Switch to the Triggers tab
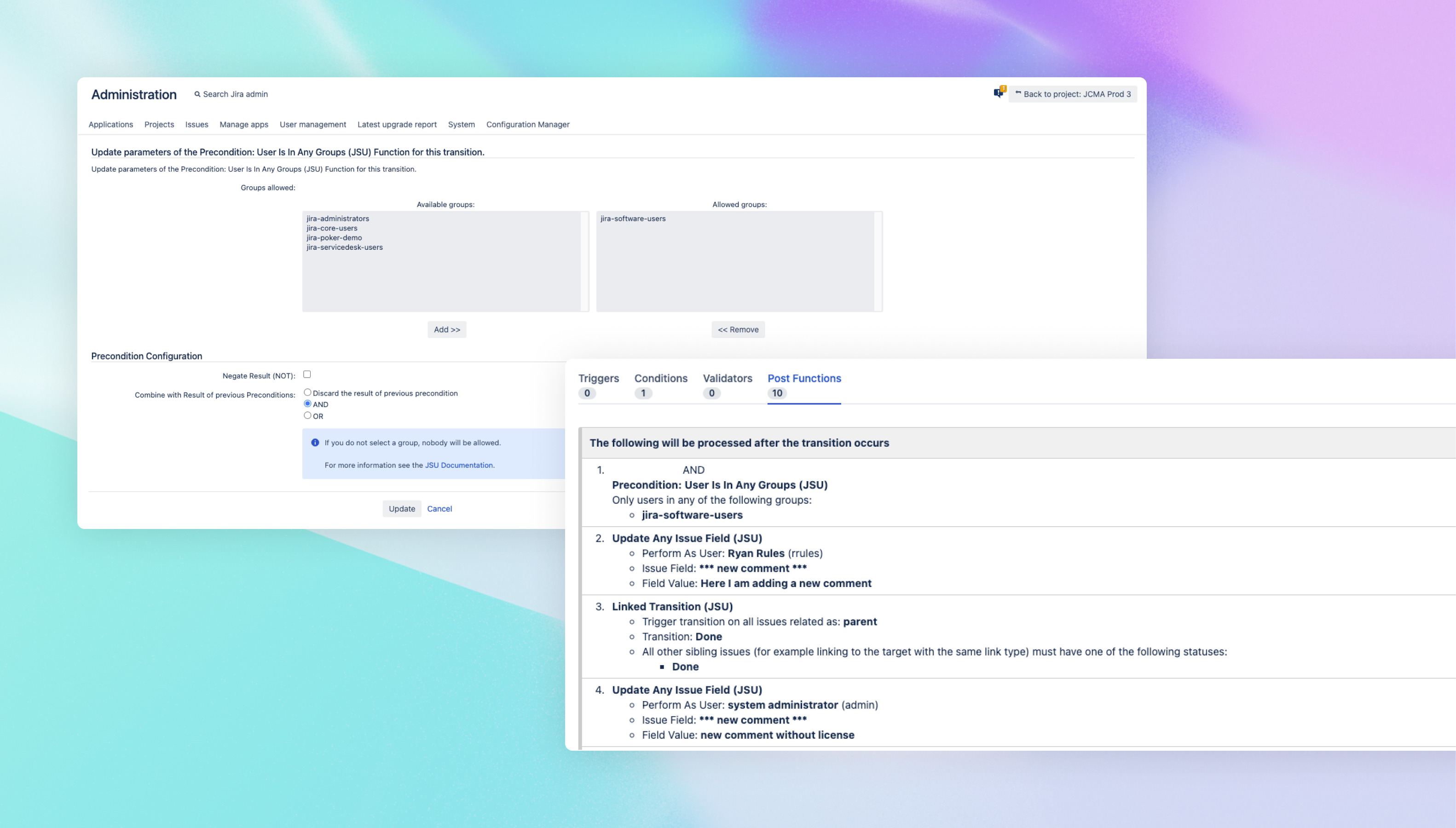Image resolution: width=1456 pixels, height=828 pixels. (598, 379)
